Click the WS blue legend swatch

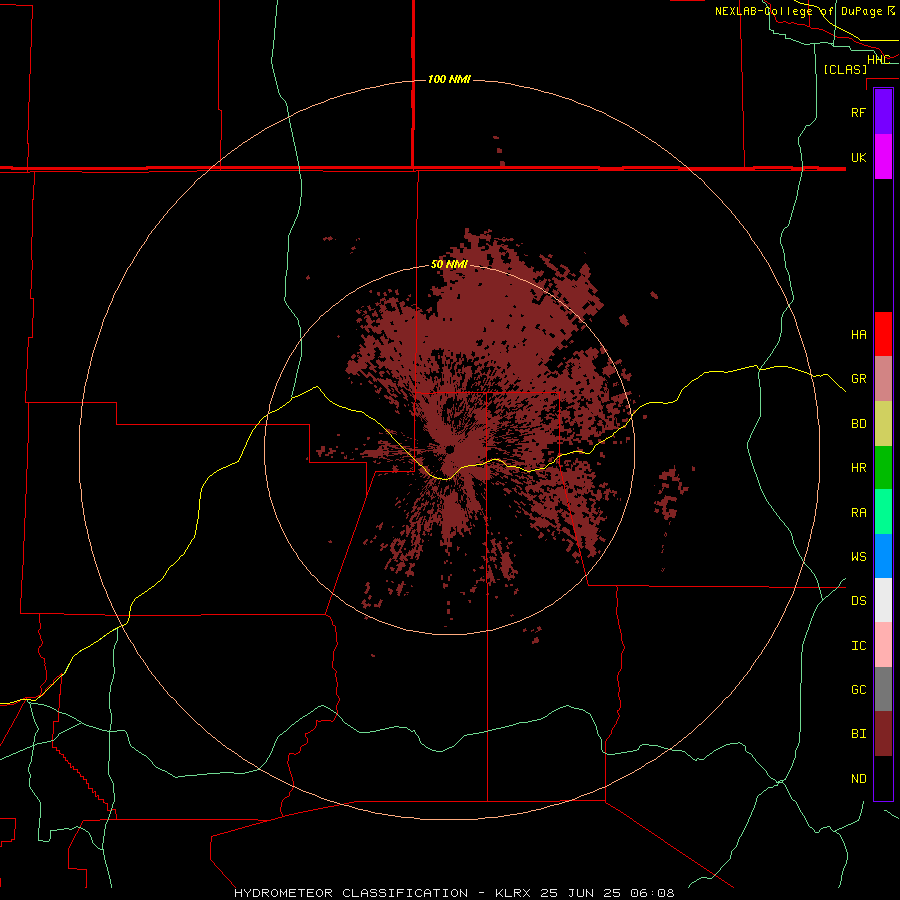(x=883, y=556)
